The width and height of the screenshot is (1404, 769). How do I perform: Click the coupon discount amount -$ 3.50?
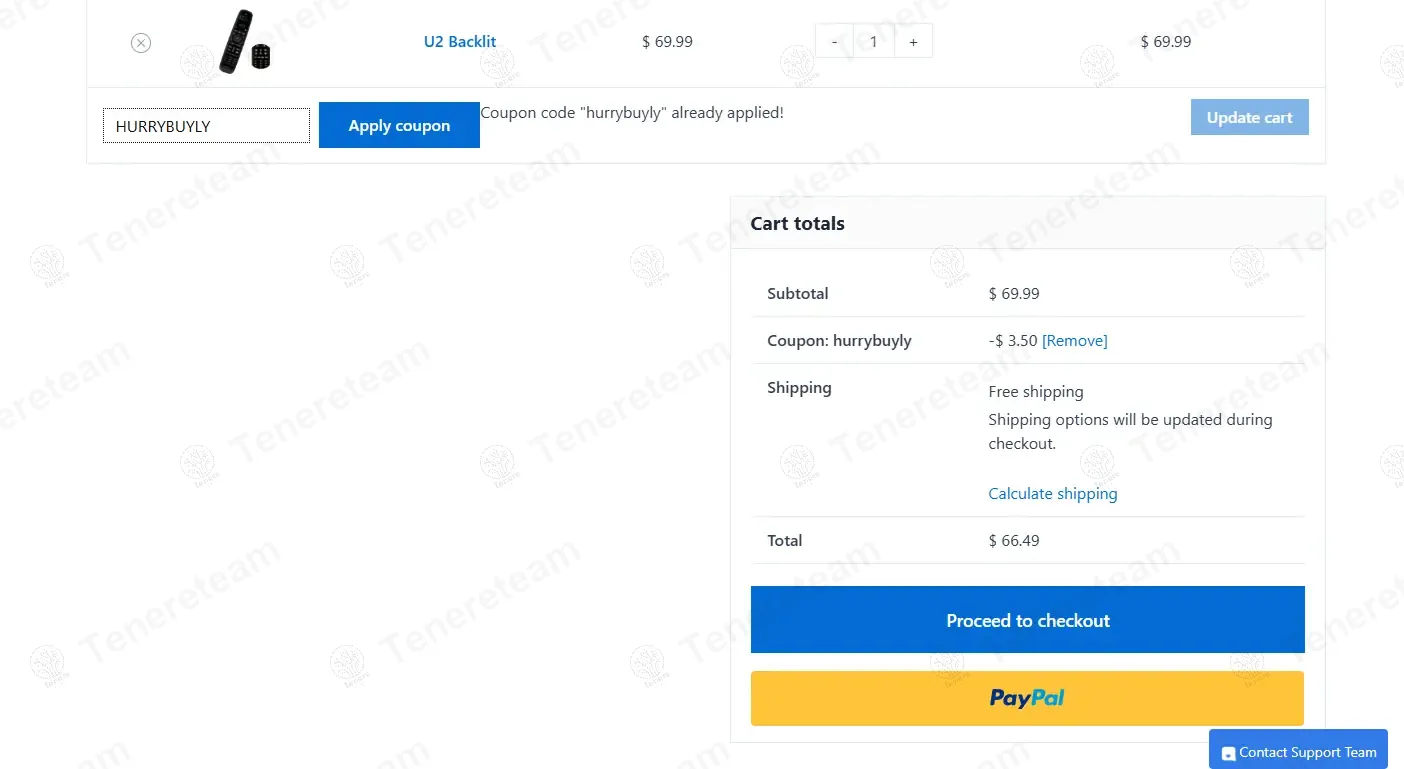tap(1012, 341)
